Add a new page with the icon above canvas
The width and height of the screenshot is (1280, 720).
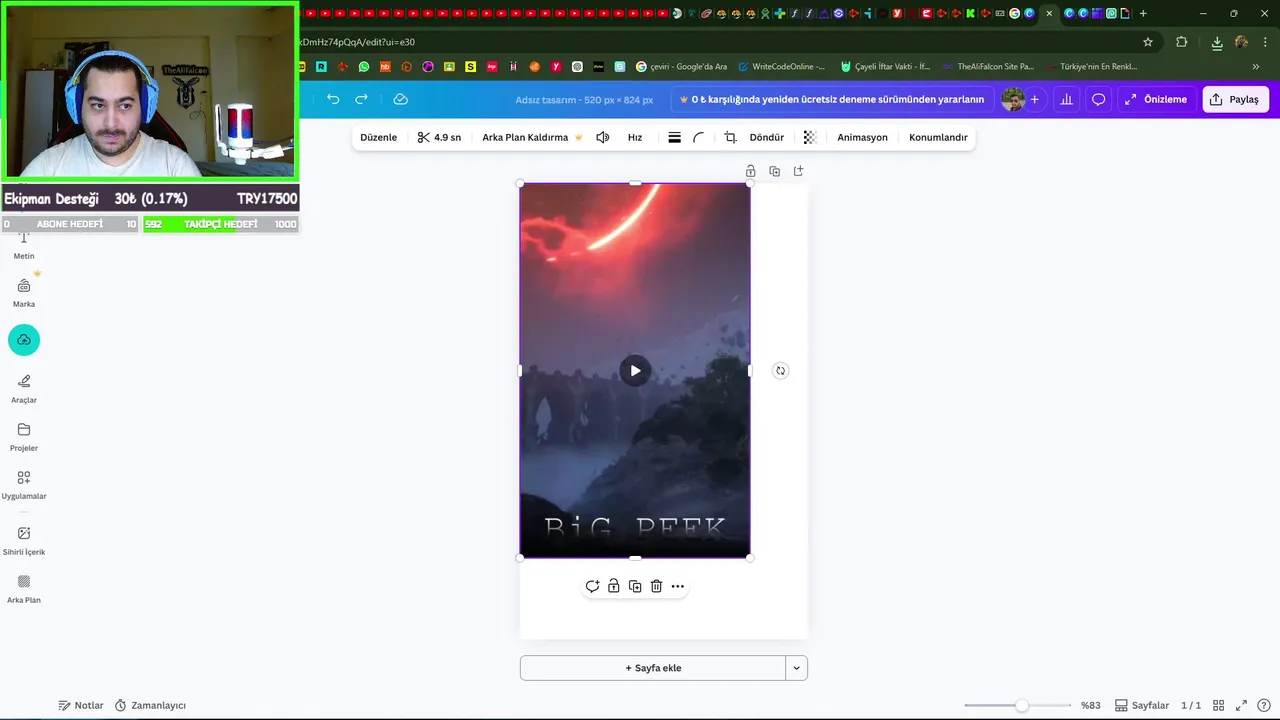[x=798, y=171]
